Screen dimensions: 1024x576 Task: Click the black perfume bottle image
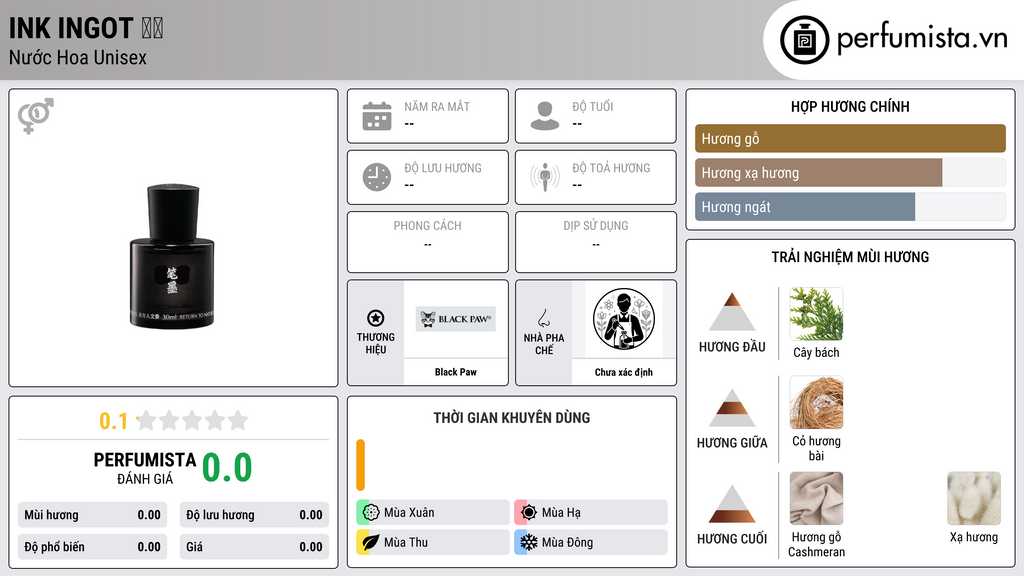(x=172, y=256)
